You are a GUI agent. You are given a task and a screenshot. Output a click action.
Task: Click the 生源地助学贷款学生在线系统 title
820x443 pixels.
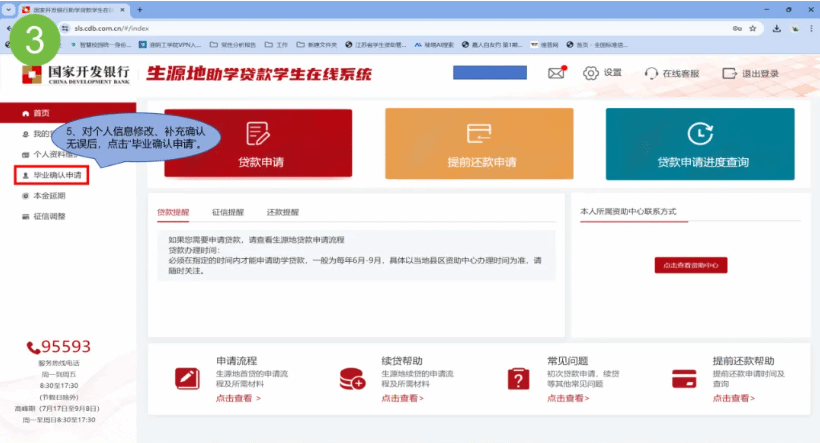tap(259, 74)
